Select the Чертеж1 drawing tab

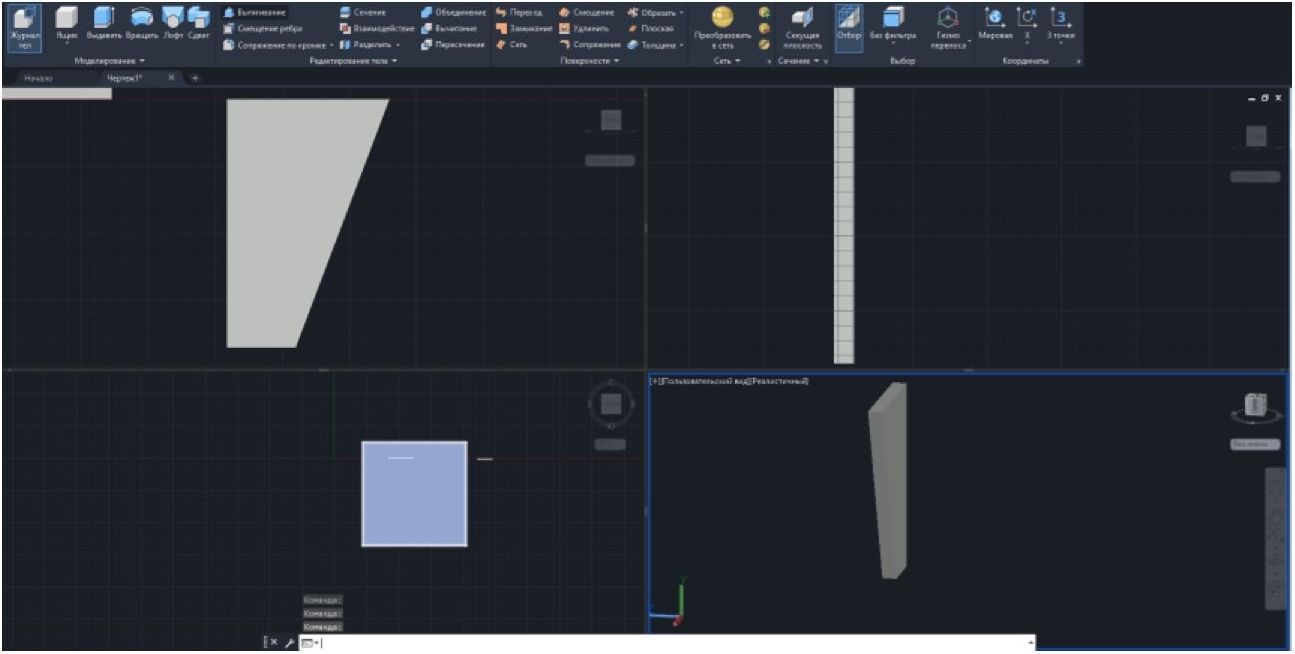point(126,77)
